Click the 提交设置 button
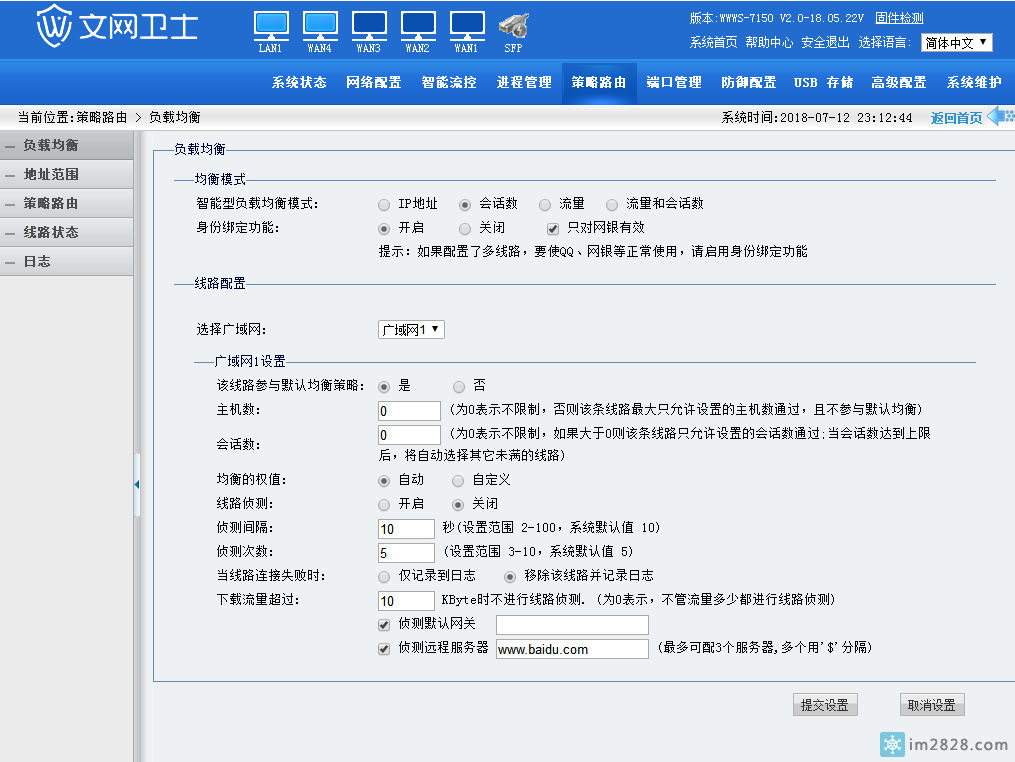The width and height of the screenshot is (1015, 762). (824, 705)
